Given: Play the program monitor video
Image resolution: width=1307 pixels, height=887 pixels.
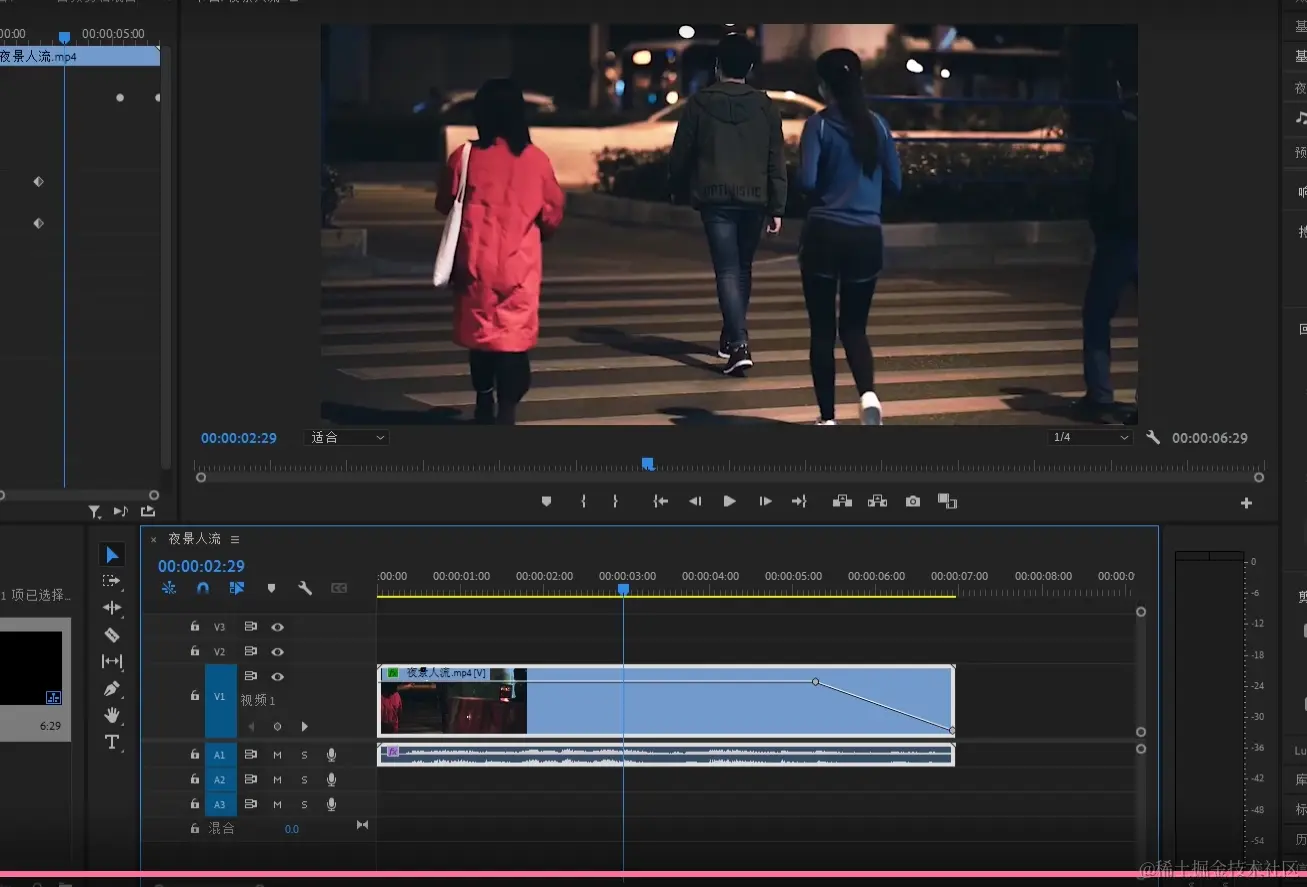Looking at the screenshot, I should click(x=729, y=501).
